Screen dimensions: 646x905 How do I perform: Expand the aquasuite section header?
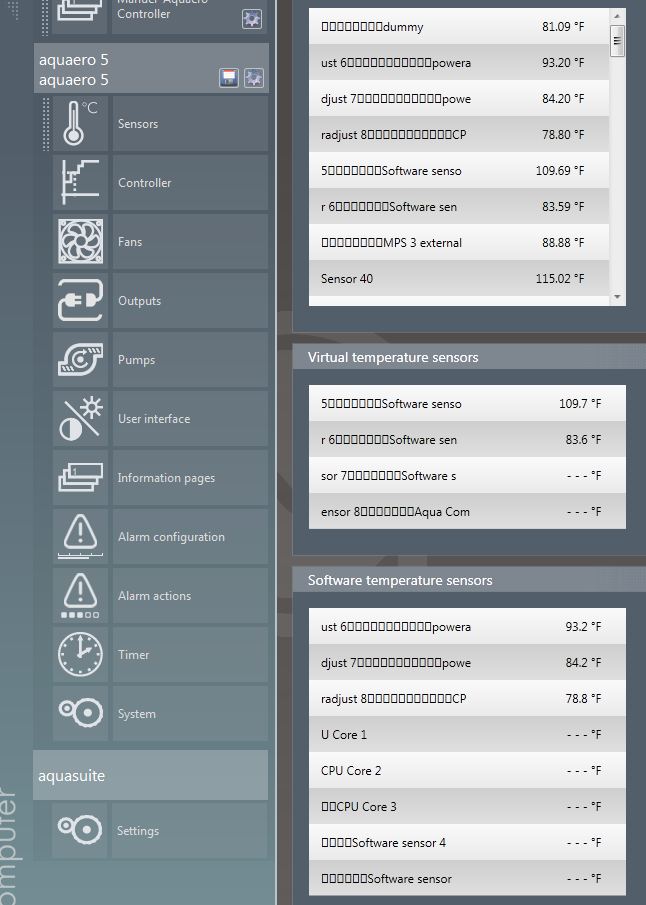point(150,776)
